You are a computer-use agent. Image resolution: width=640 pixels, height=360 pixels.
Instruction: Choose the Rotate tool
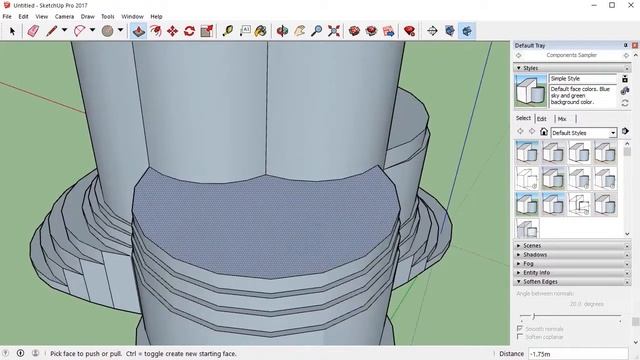point(189,31)
